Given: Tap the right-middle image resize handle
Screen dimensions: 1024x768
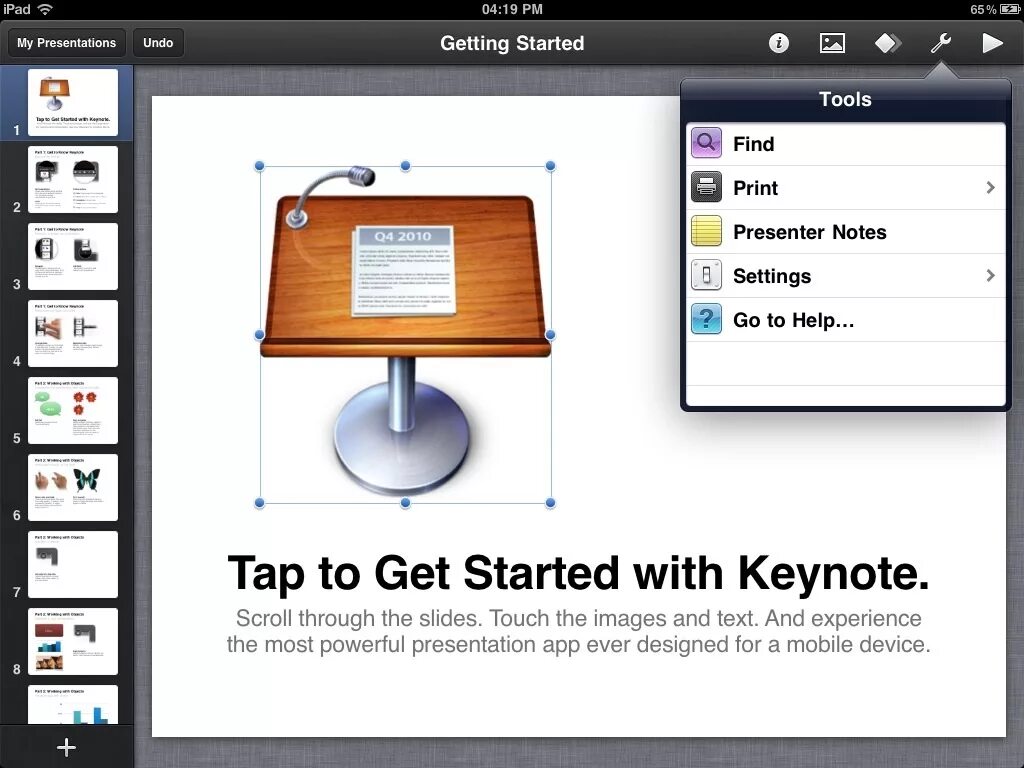Looking at the screenshot, I should 551,334.
